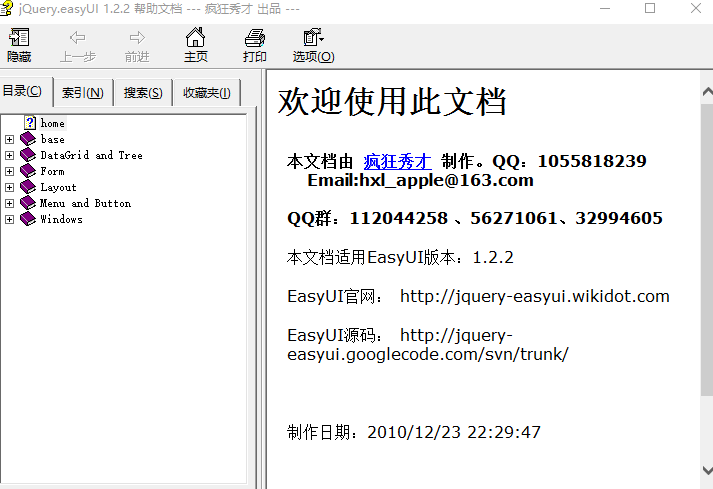Select the DataGrid and Tree entry
The image size is (713, 489).
coord(91,155)
